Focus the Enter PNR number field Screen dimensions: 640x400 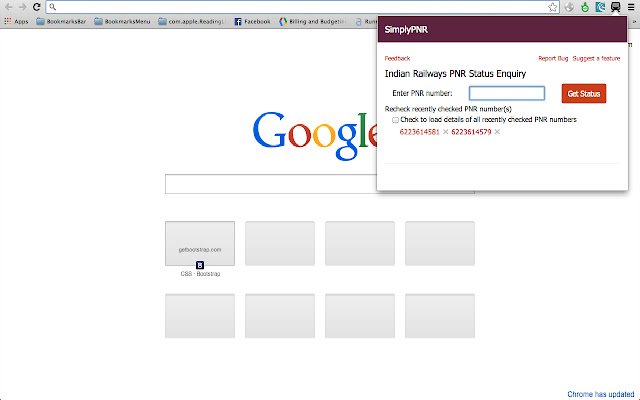click(x=507, y=93)
